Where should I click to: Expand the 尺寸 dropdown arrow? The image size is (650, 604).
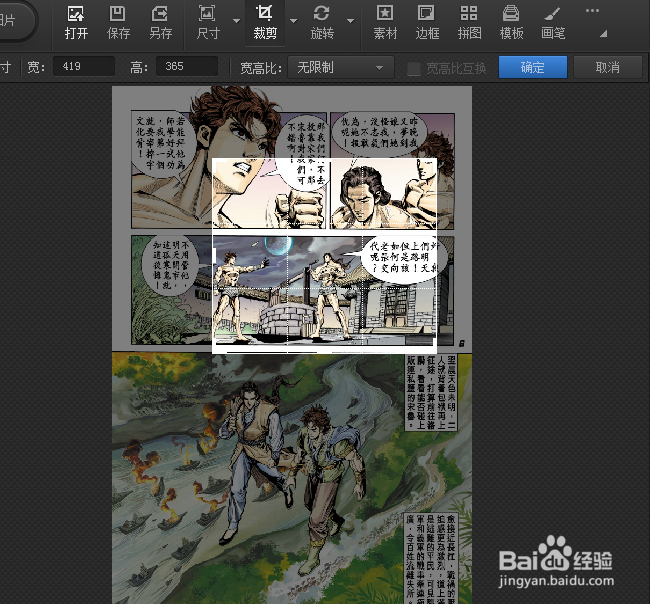(x=236, y=21)
